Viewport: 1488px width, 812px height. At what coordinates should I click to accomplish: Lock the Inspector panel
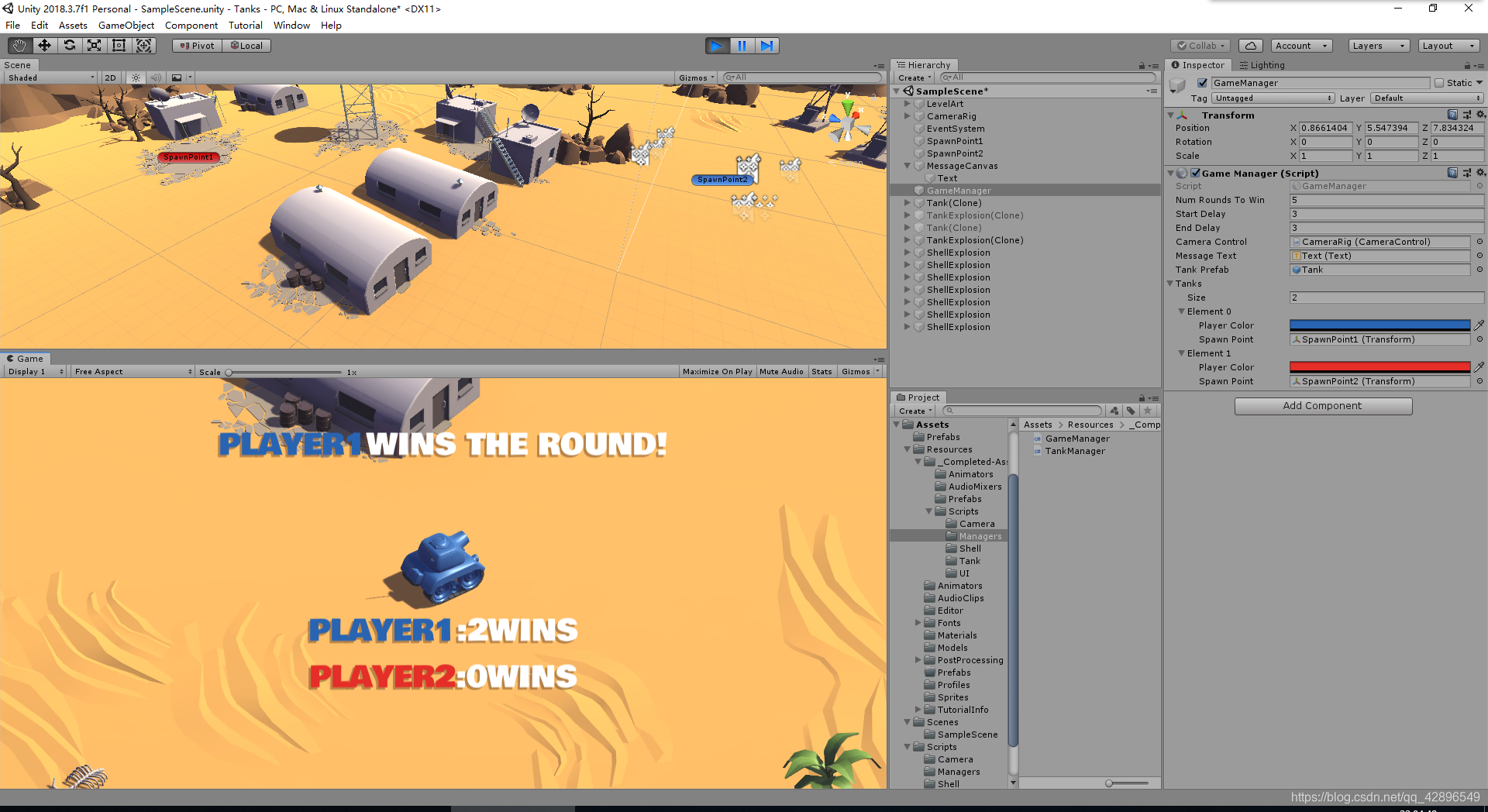(1467, 65)
